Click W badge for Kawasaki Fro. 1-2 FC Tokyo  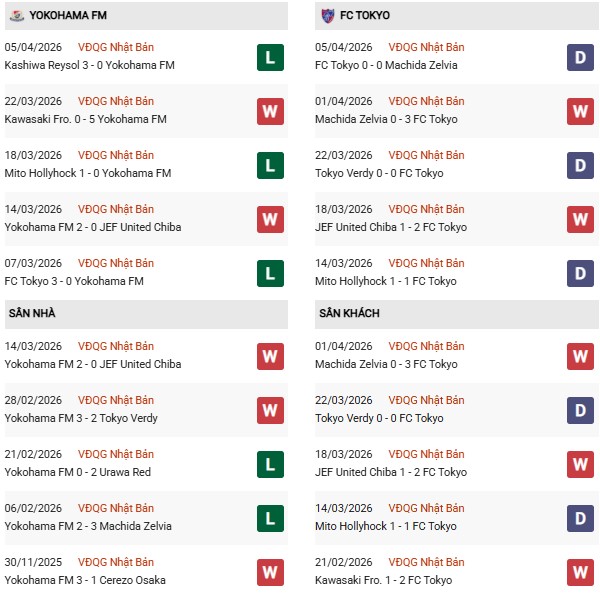coord(580,572)
